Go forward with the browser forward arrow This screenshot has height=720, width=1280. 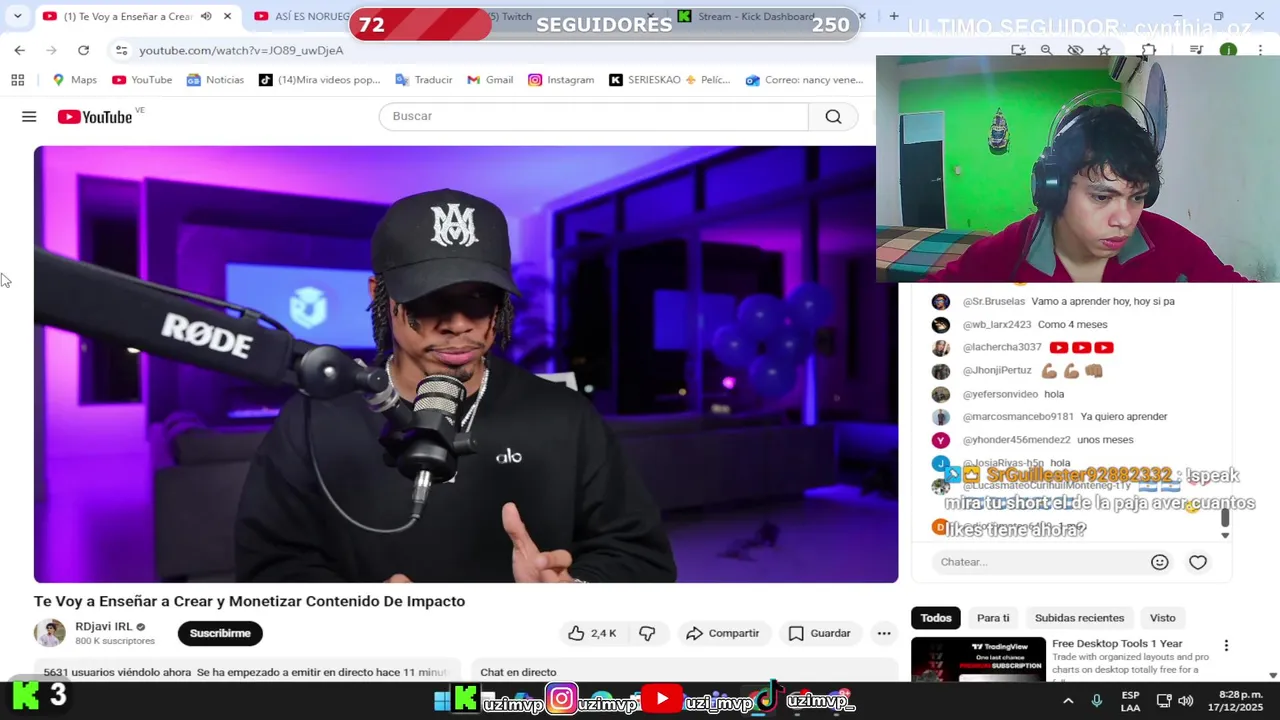(51, 50)
